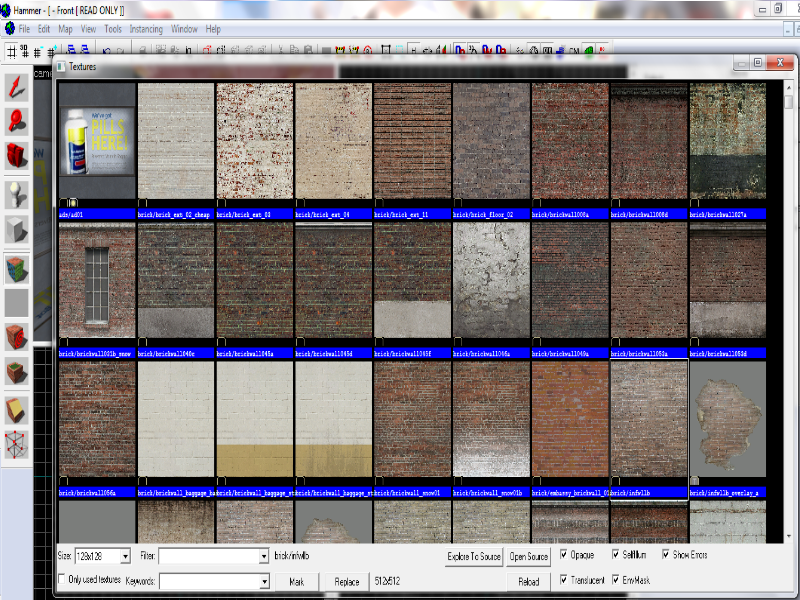Select the Magnify tool icon
This screenshot has height=600, width=800.
point(16,121)
